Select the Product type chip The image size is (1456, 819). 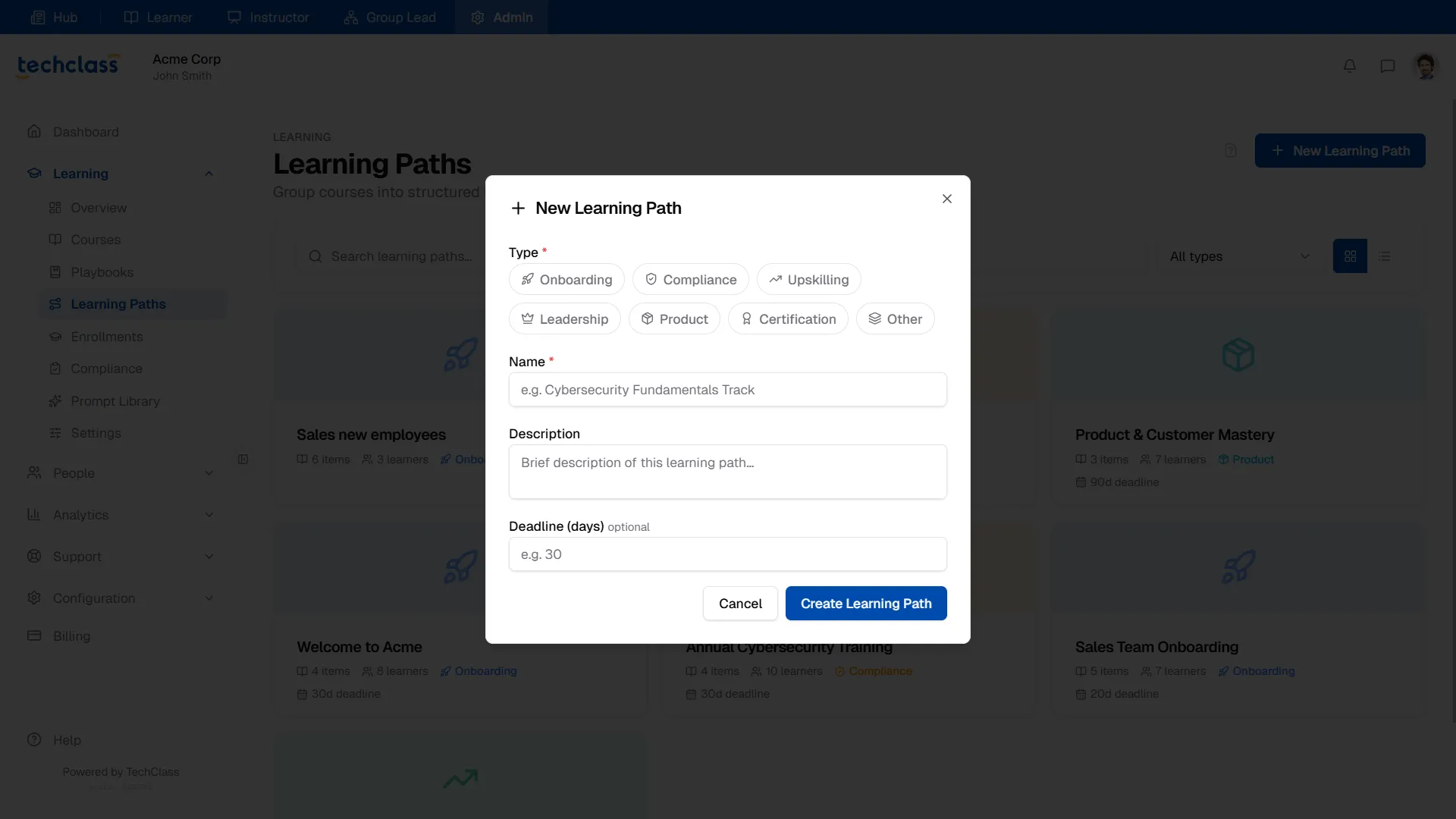click(x=674, y=318)
